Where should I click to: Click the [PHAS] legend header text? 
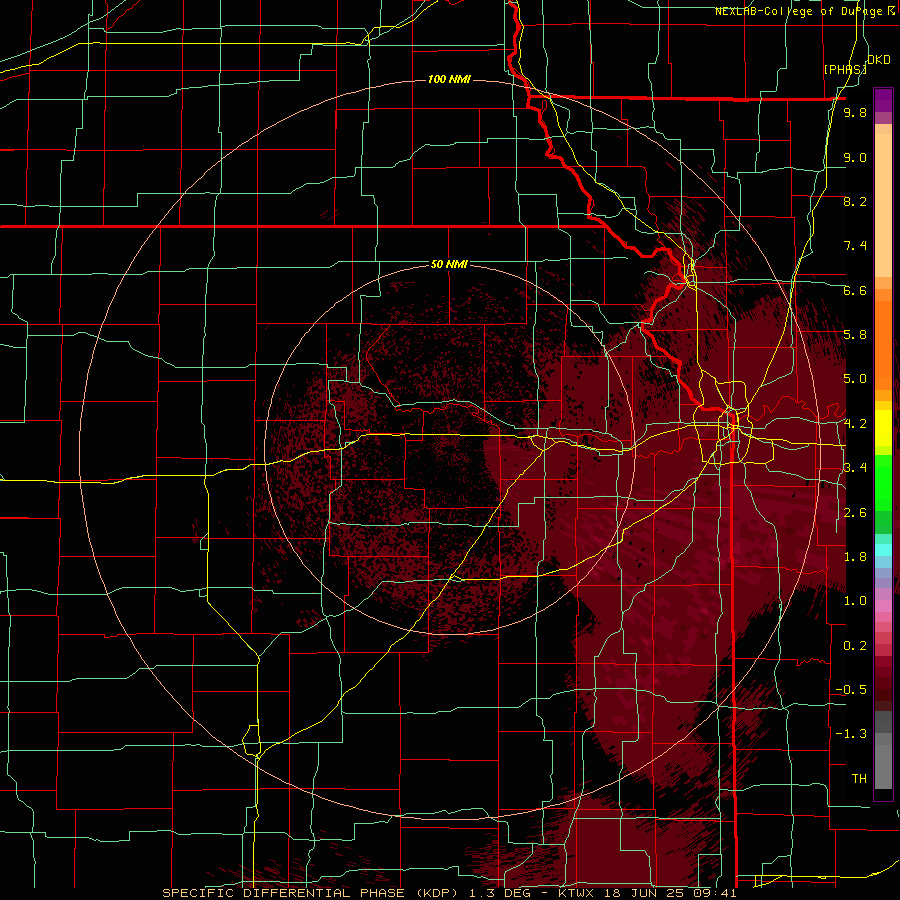coord(844,69)
